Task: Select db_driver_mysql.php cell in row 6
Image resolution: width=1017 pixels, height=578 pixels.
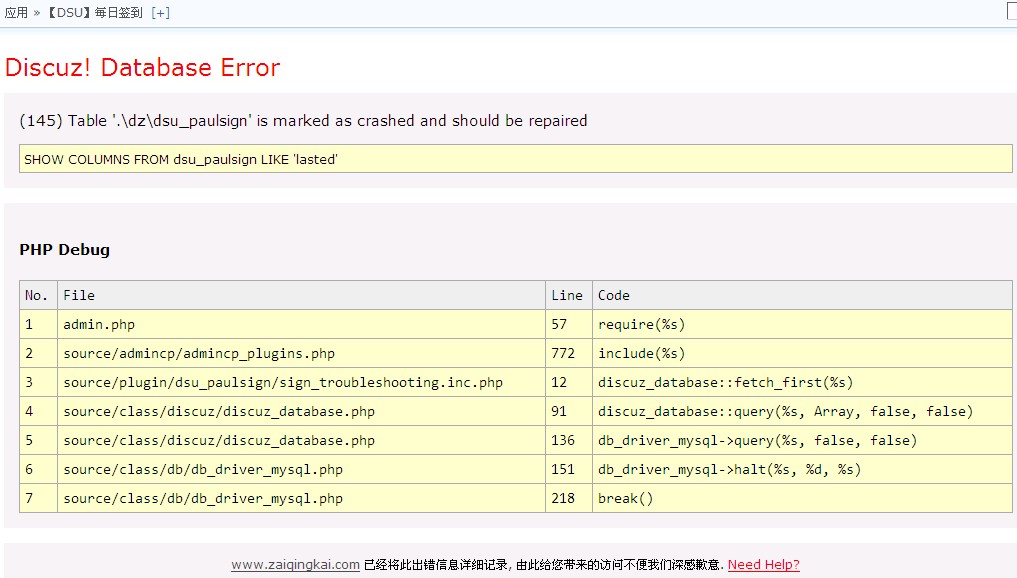Action: pyautogui.click(x=302, y=469)
